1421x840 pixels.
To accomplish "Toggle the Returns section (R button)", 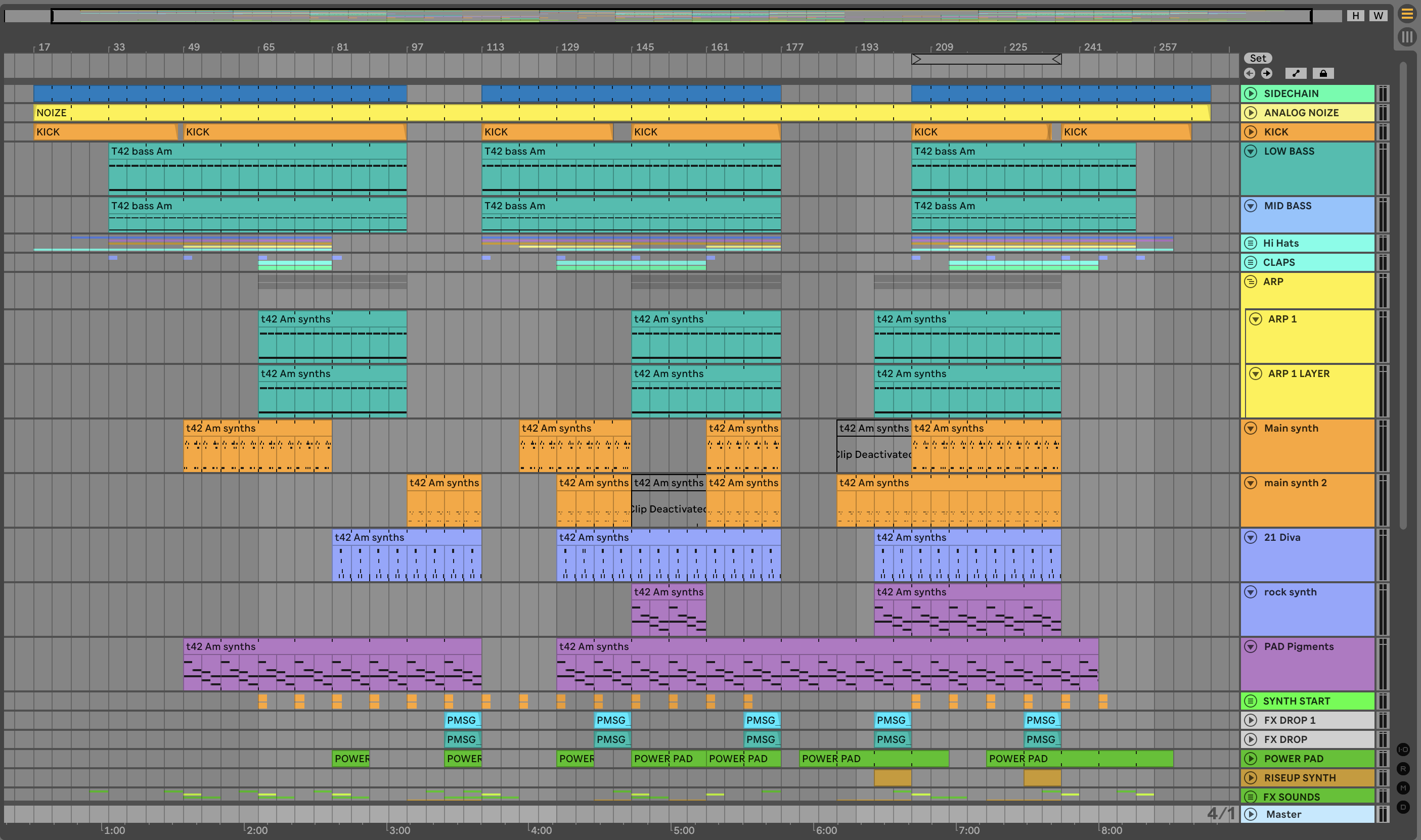I will coord(1403,769).
